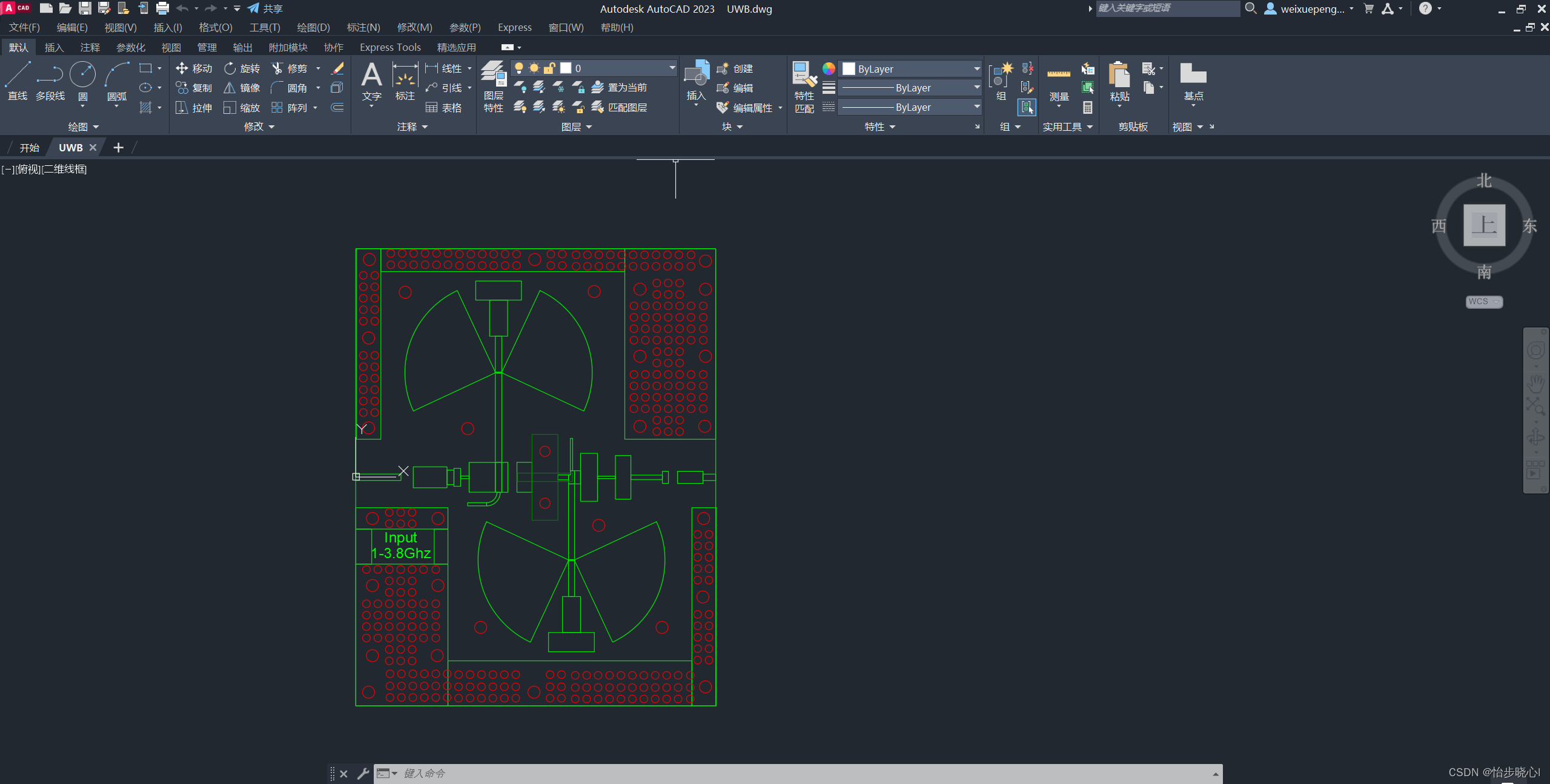This screenshot has height=784, width=1550.
Task: Click the Mirror (镜像) tool
Action: click(x=242, y=88)
